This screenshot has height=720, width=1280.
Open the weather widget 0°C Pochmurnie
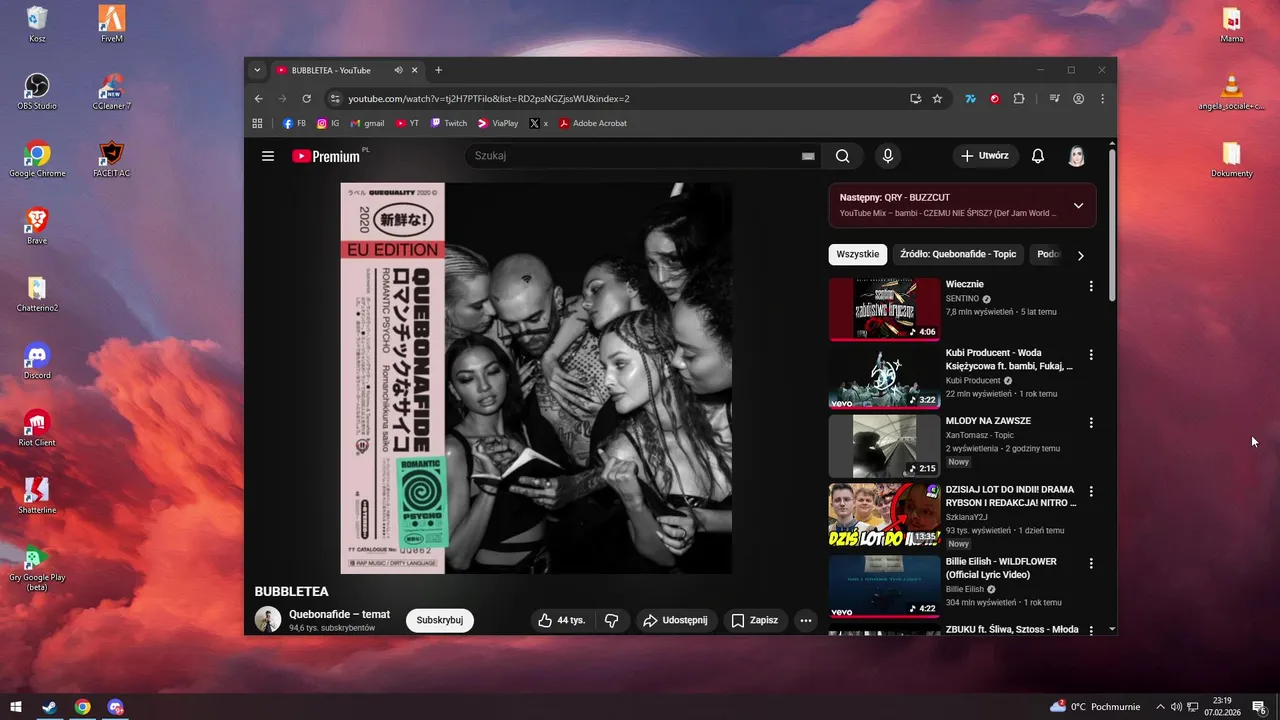(1095, 707)
